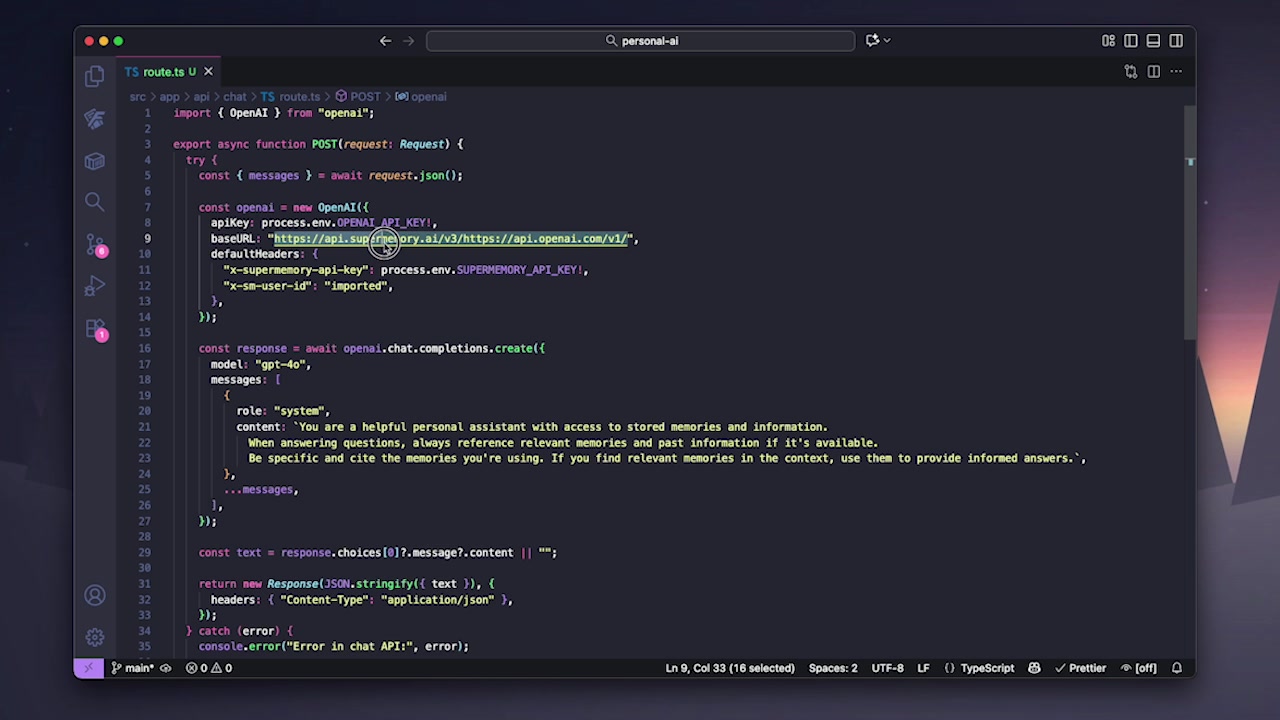Open the POST breadcrumb item

(365, 96)
